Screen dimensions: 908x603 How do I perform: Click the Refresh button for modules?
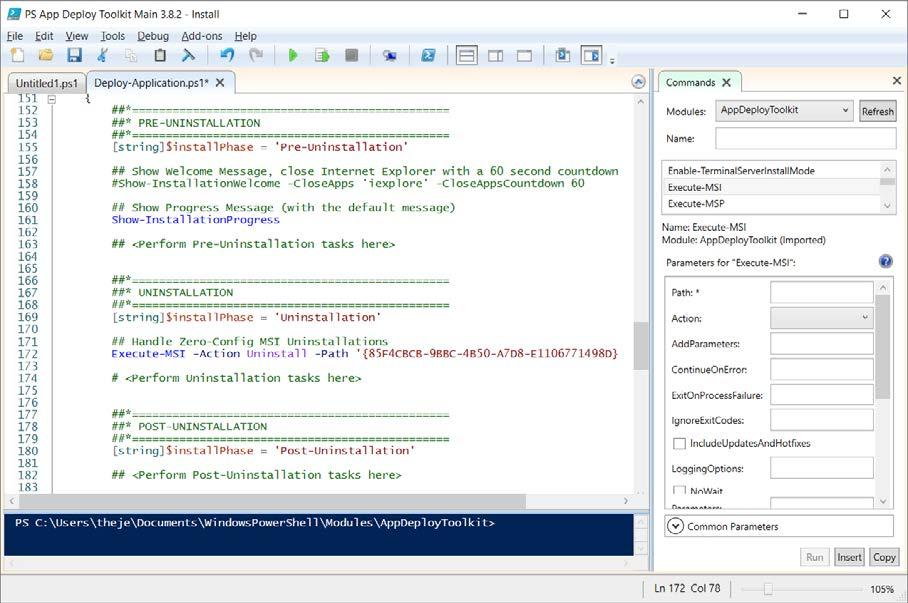click(x=877, y=111)
